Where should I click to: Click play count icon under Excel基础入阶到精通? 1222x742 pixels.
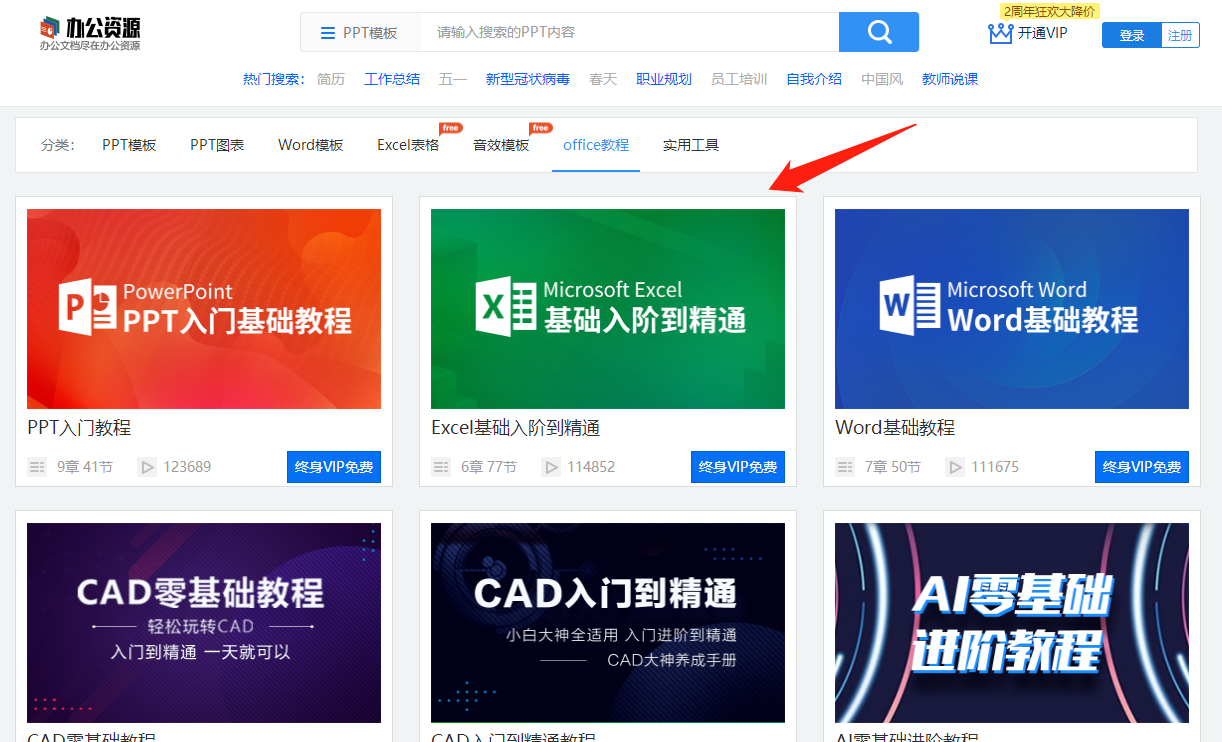tap(551, 467)
